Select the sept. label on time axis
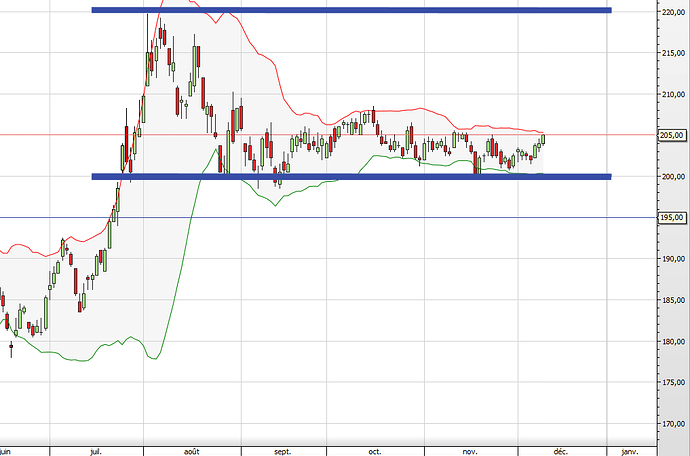The width and height of the screenshot is (690, 456). click(281, 451)
